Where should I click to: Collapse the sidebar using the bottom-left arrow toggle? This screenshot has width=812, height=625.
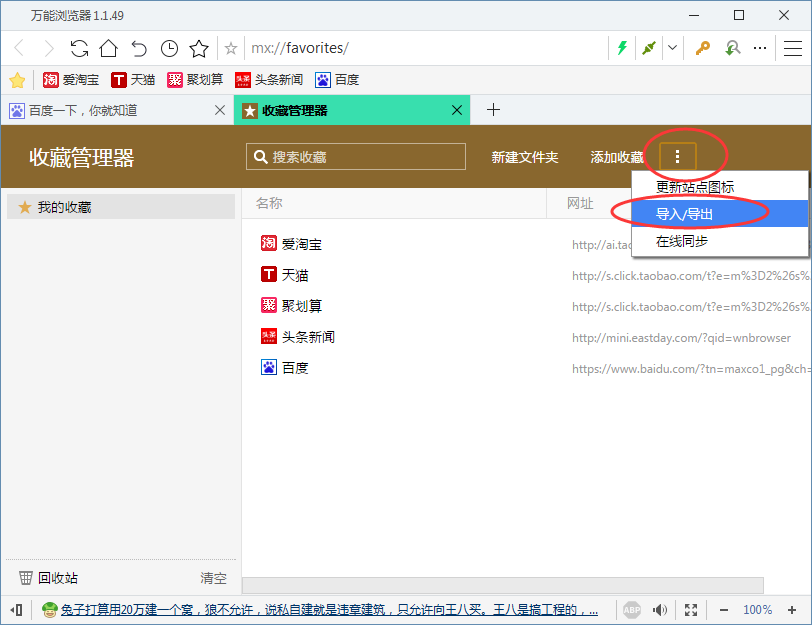[x=14, y=609]
